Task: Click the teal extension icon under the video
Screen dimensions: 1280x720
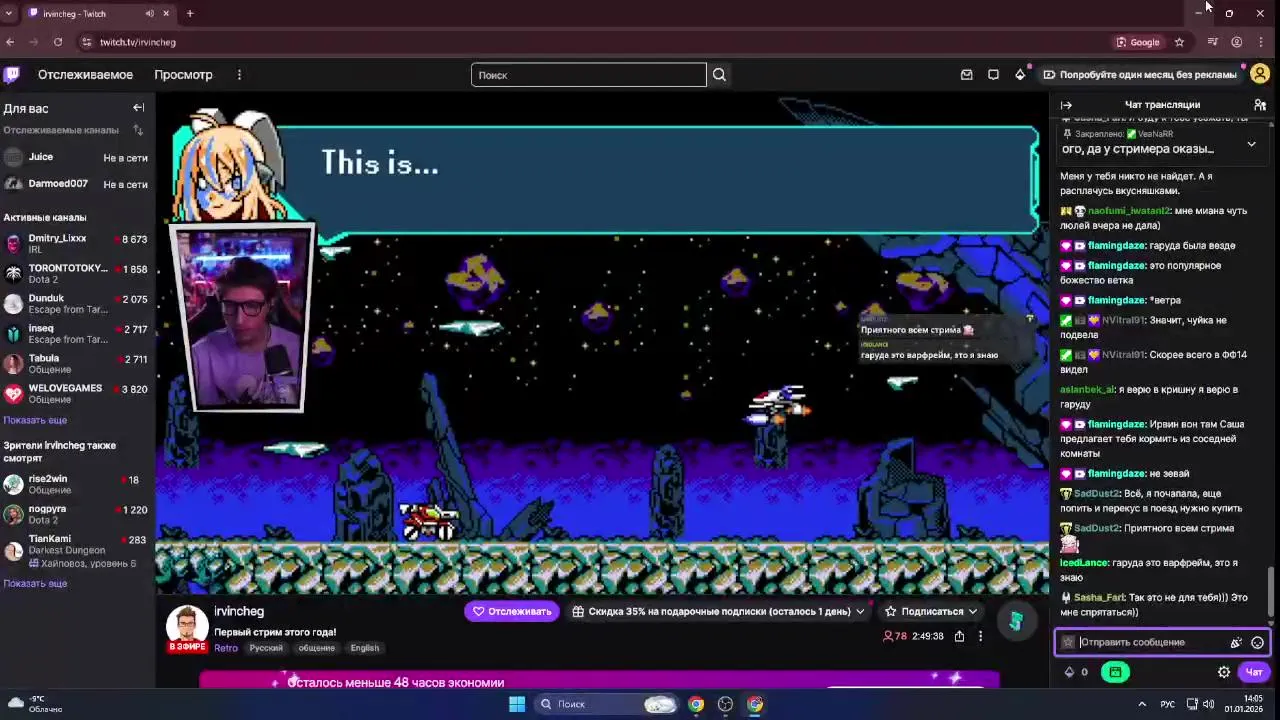Action: (1015, 621)
